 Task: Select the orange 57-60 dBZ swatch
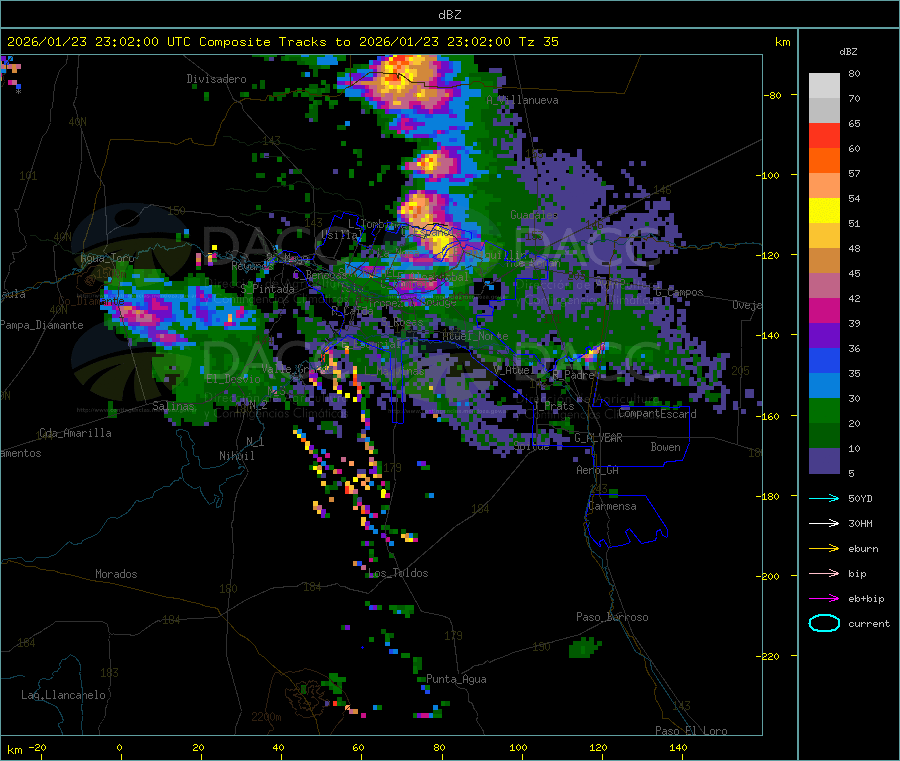click(824, 161)
